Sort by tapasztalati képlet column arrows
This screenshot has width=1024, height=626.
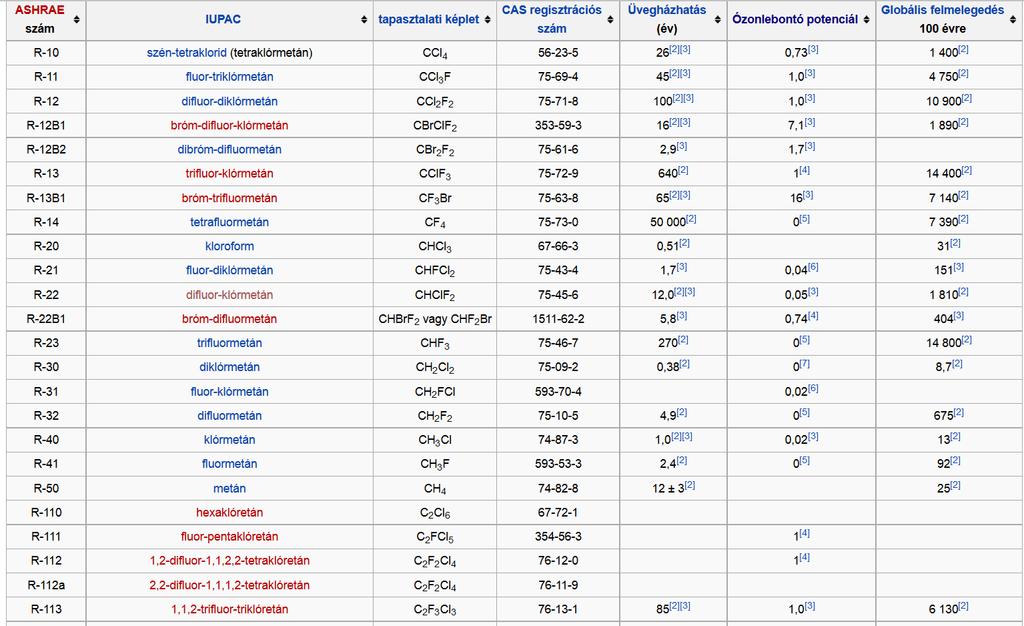pyautogui.click(x=487, y=20)
